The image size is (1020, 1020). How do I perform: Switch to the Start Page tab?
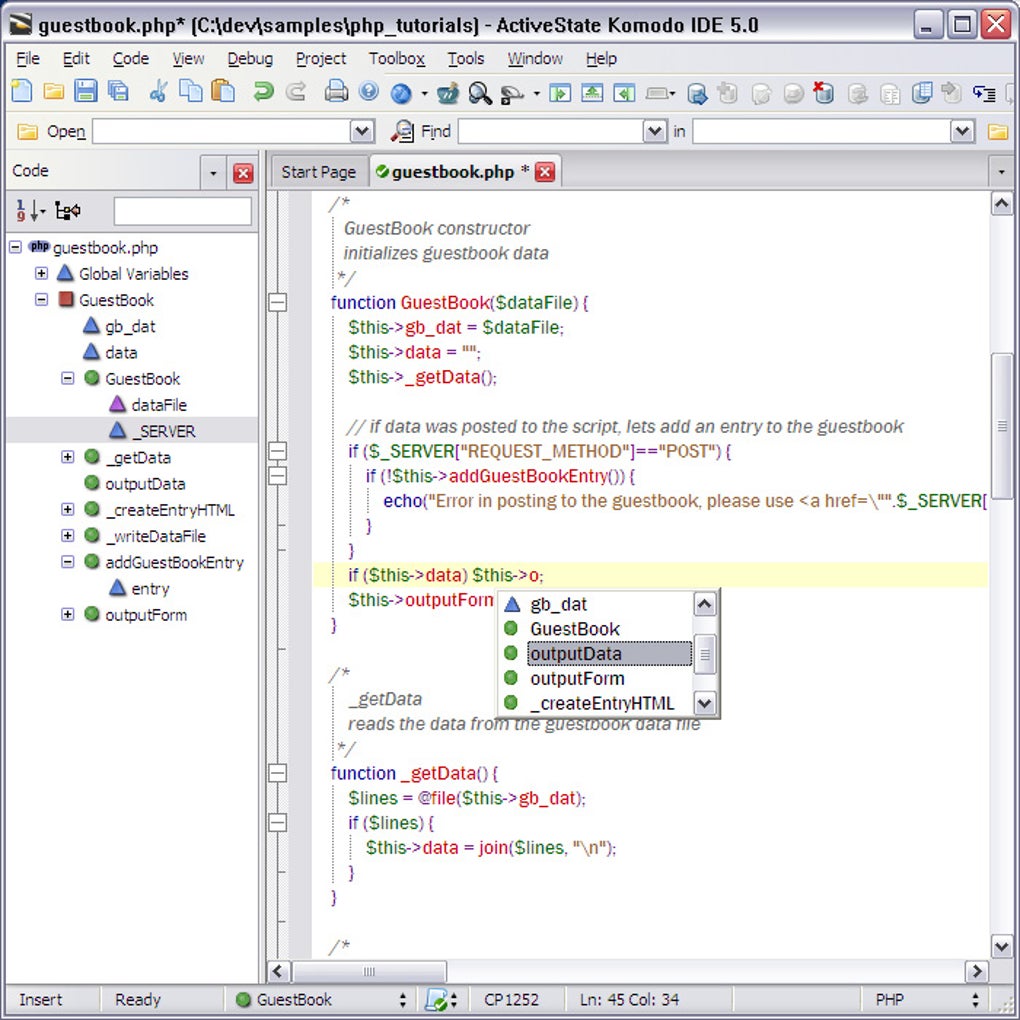(x=318, y=172)
